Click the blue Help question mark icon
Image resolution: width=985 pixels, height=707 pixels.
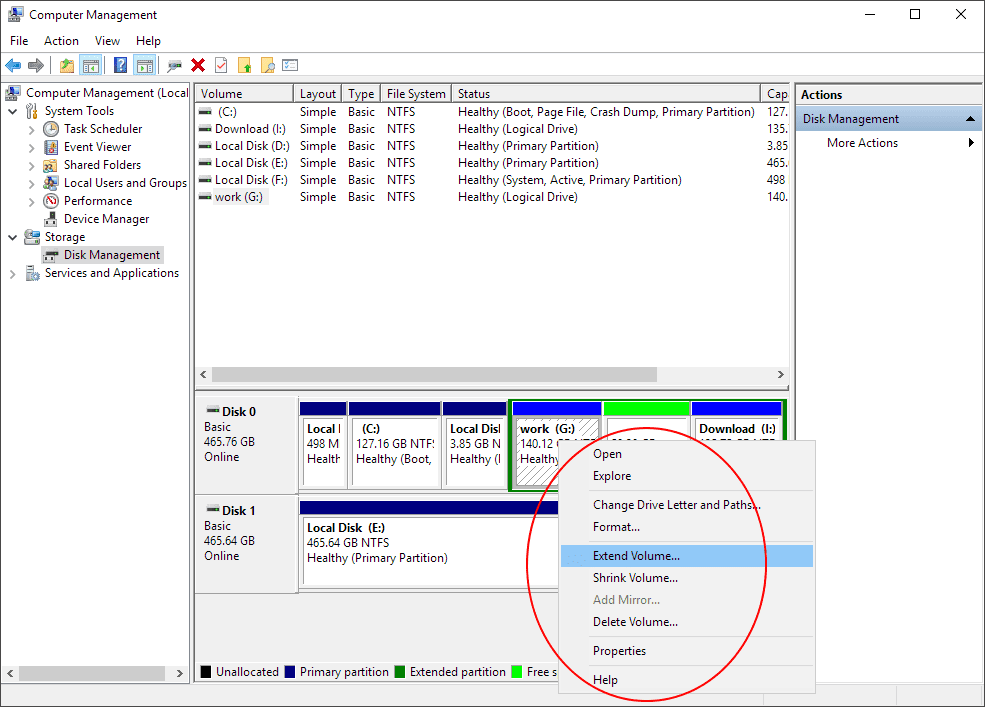coord(120,65)
